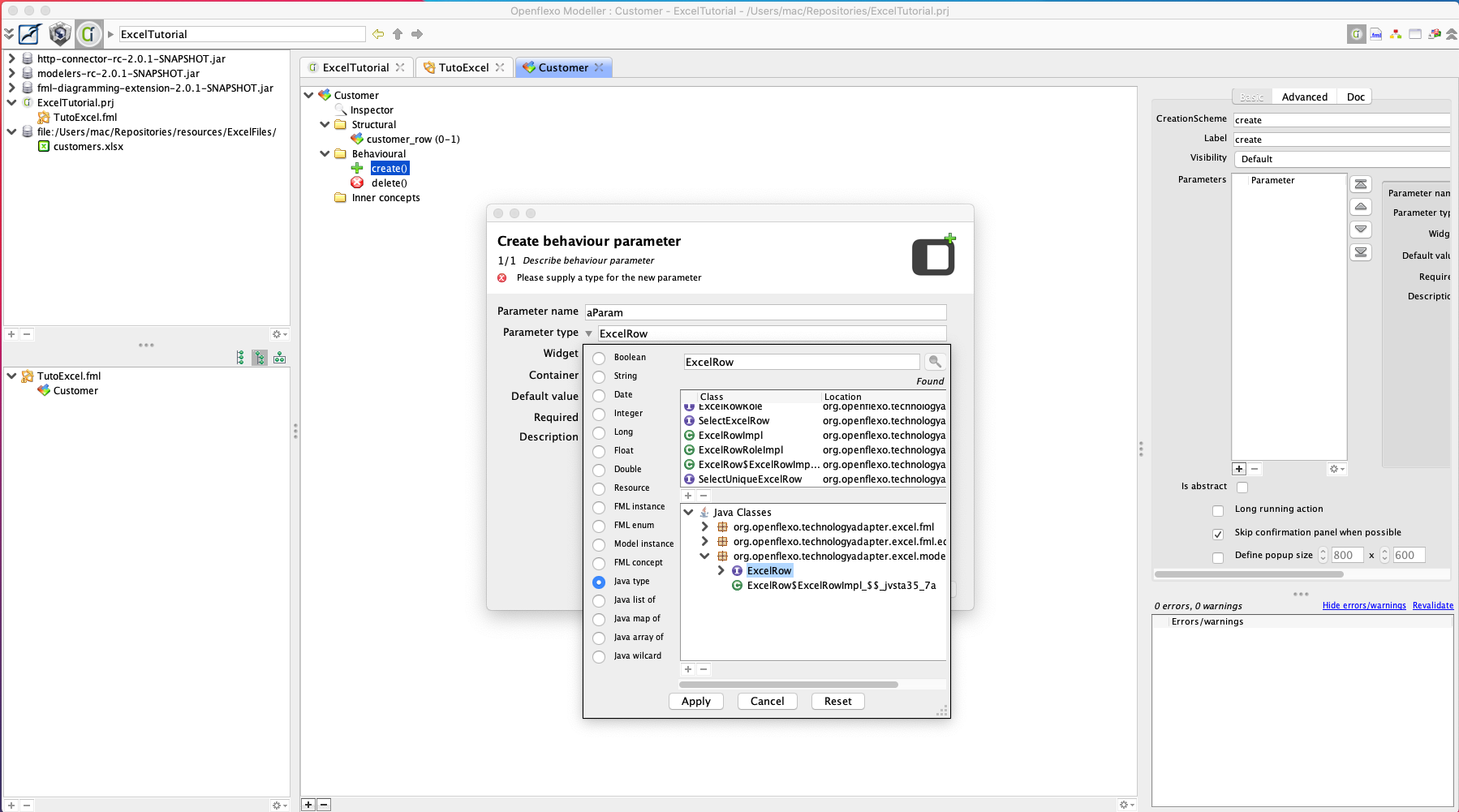Click the selected middle hierarchy view icon
This screenshot has height=812, width=1459.
260,358
